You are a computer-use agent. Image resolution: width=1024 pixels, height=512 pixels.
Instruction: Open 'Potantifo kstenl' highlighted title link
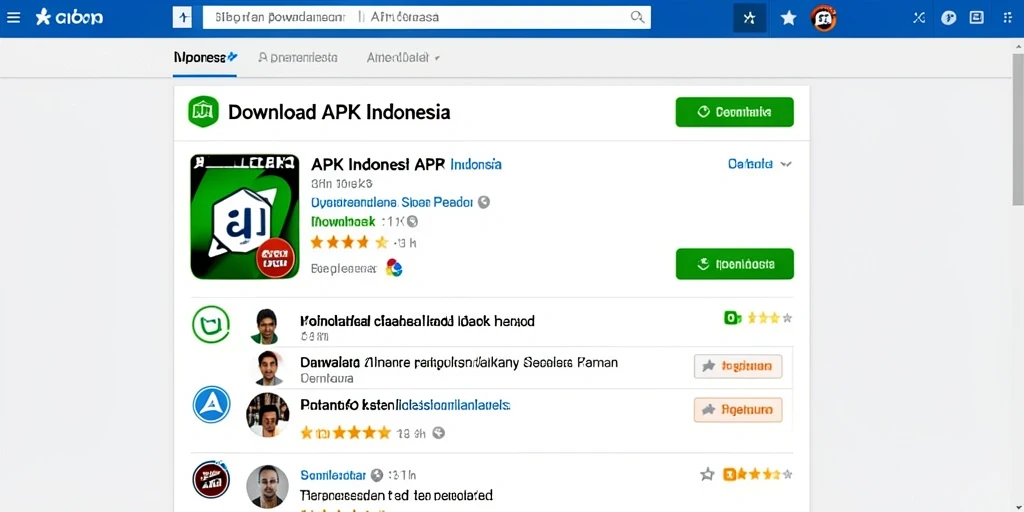click(405, 406)
